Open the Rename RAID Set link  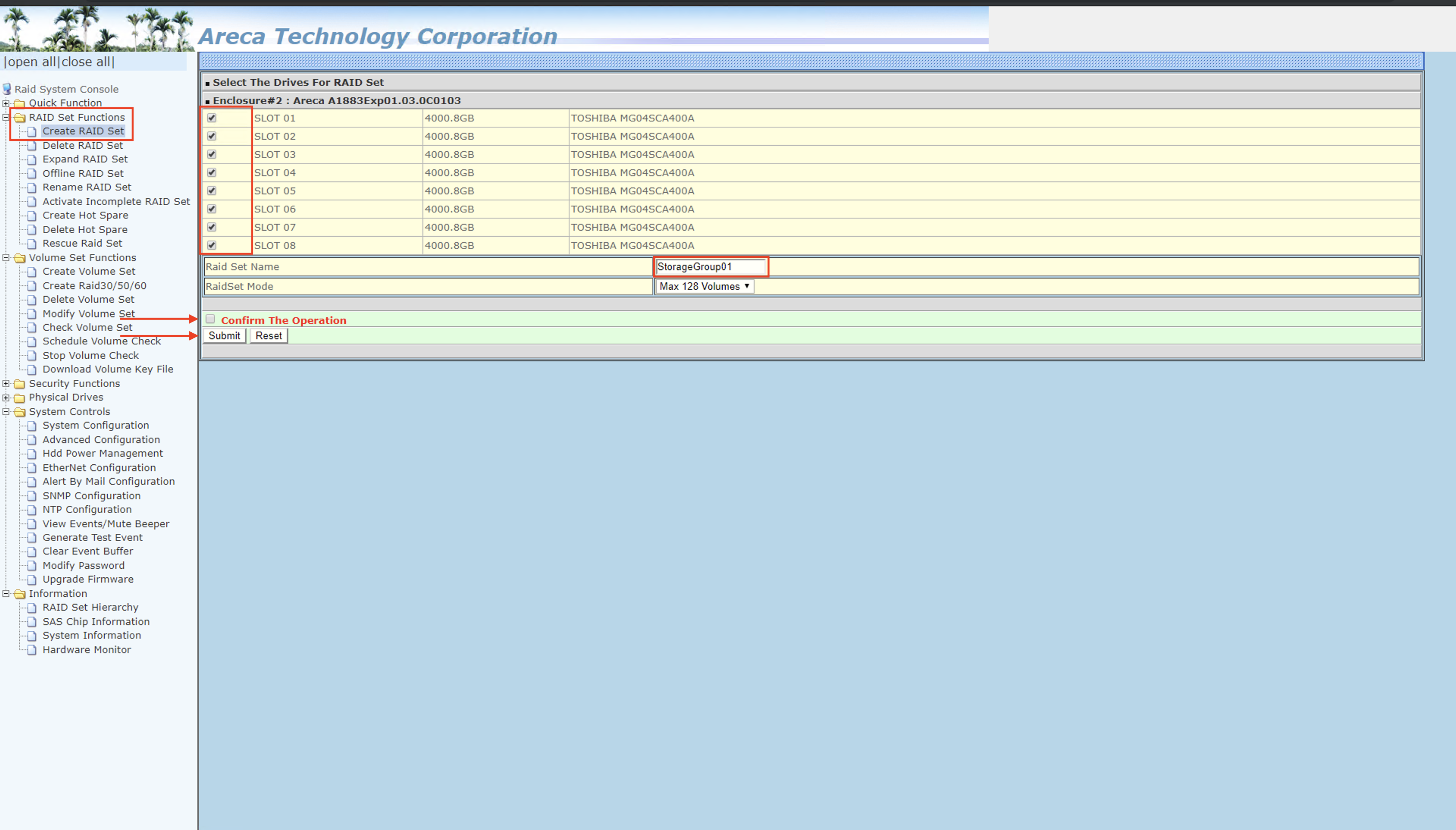pyautogui.click(x=87, y=187)
